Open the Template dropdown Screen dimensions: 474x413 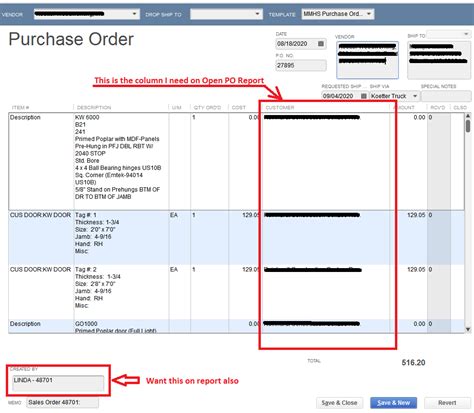pyautogui.click(x=369, y=14)
